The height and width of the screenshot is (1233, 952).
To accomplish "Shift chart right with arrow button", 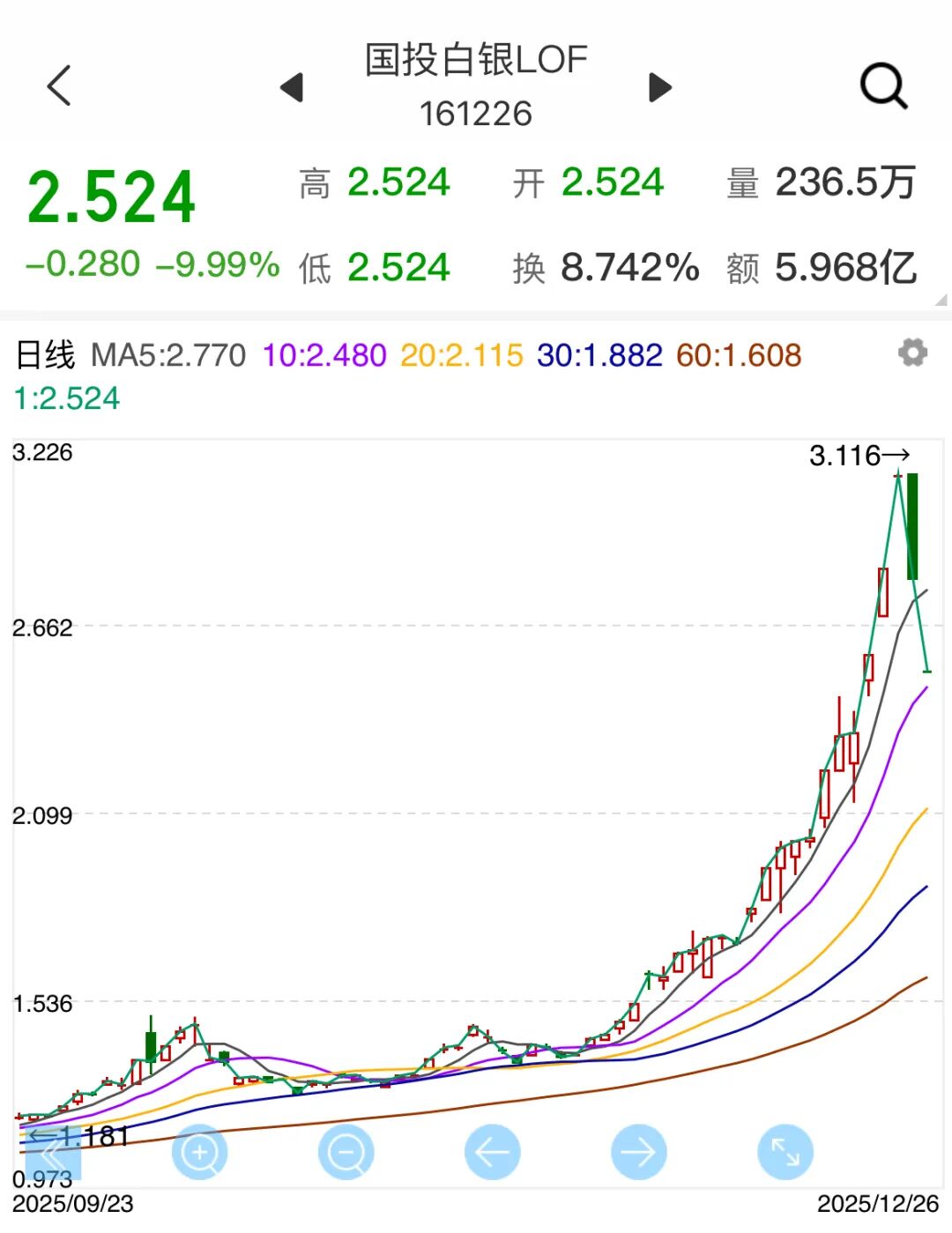I will point(638,1152).
